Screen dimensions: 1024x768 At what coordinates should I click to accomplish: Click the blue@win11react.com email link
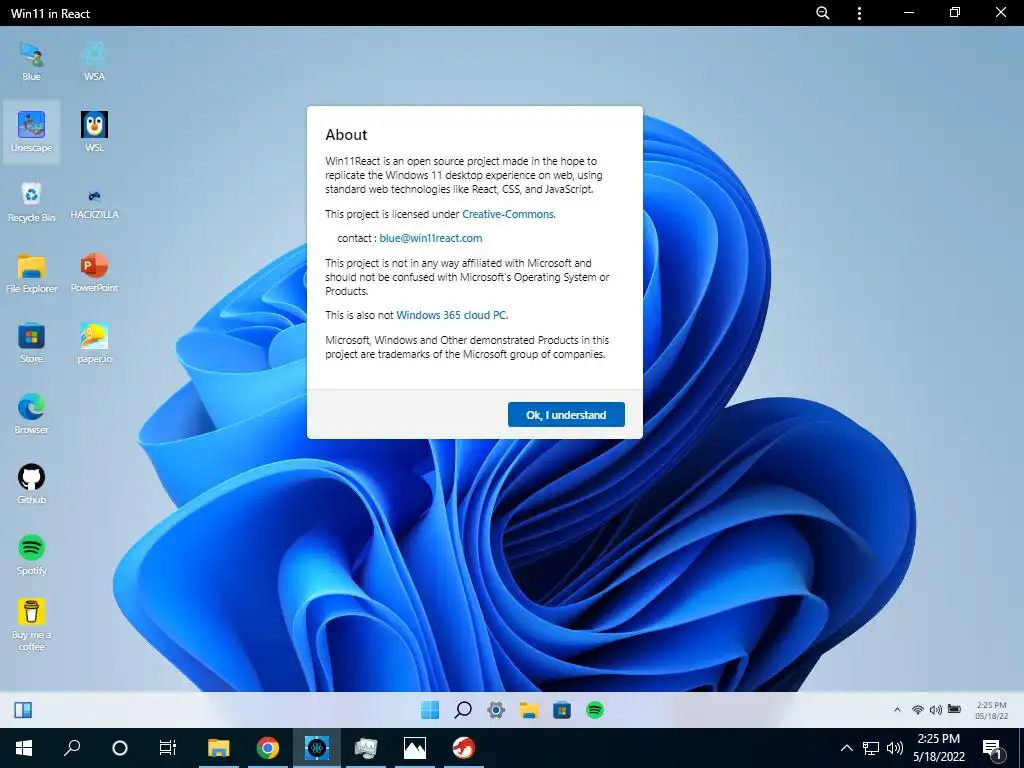click(431, 238)
